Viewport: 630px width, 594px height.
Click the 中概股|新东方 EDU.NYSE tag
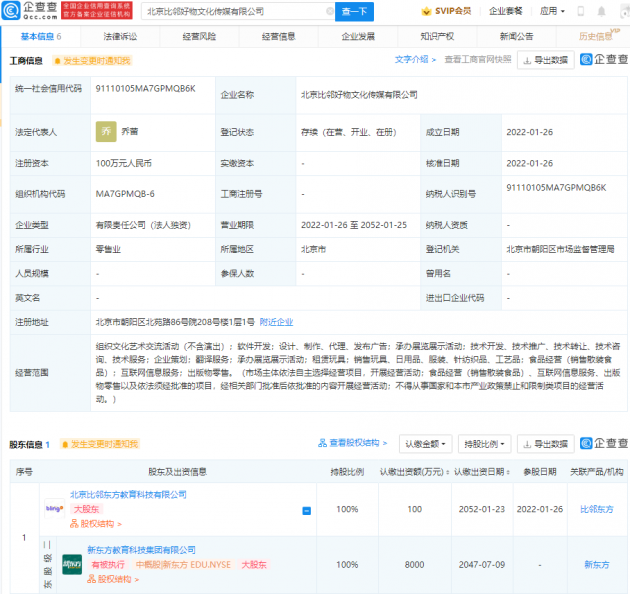pyautogui.click(x=183, y=565)
